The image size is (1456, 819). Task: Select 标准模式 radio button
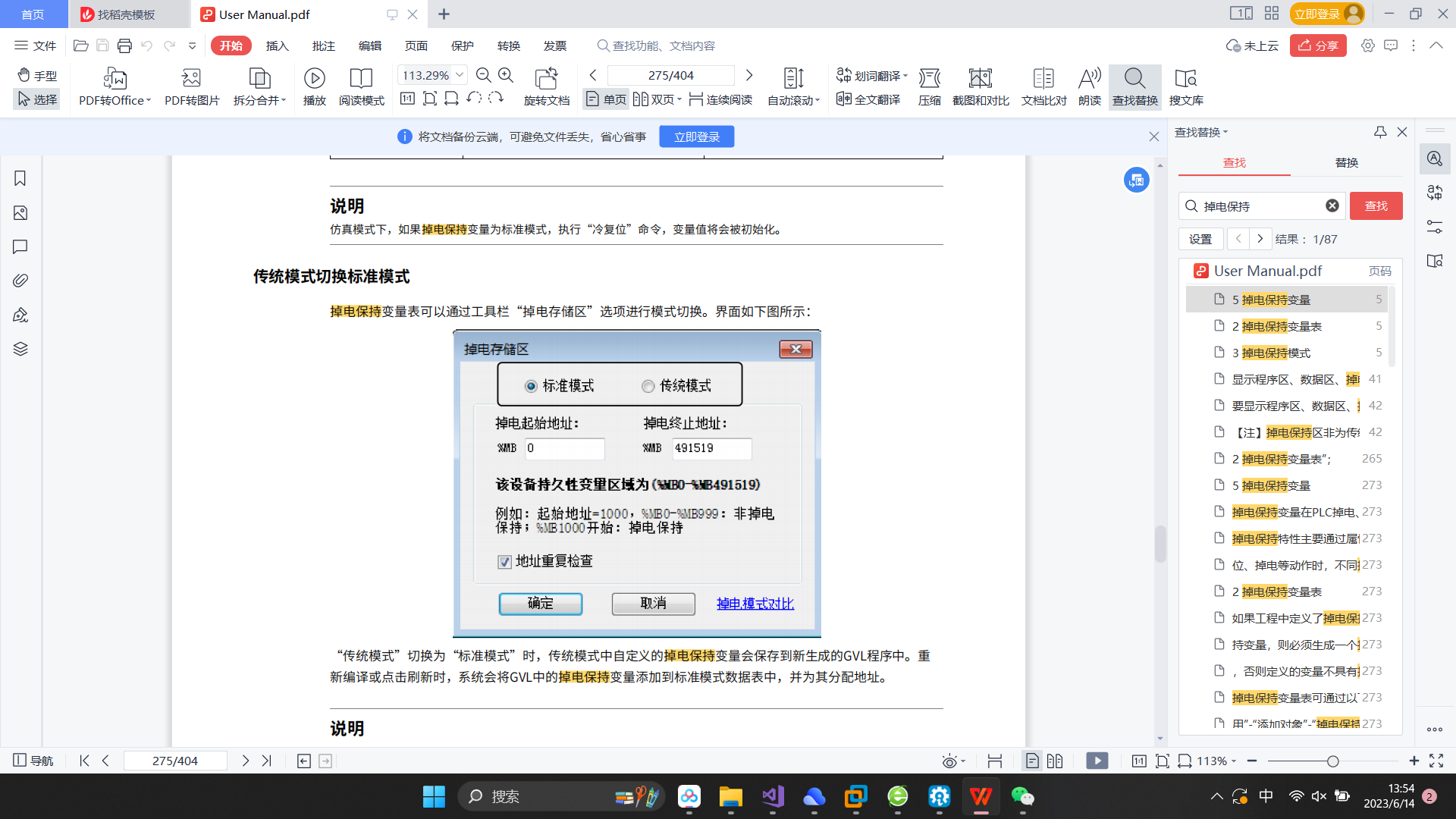531,386
